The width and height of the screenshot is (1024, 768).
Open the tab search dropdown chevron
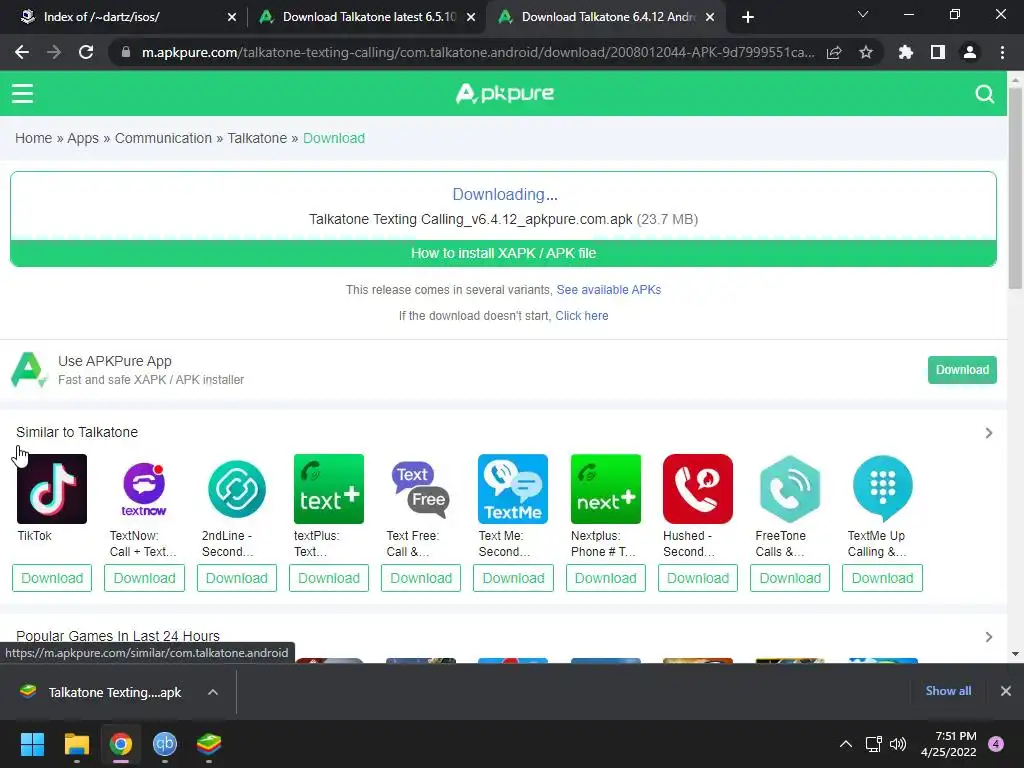863,14
